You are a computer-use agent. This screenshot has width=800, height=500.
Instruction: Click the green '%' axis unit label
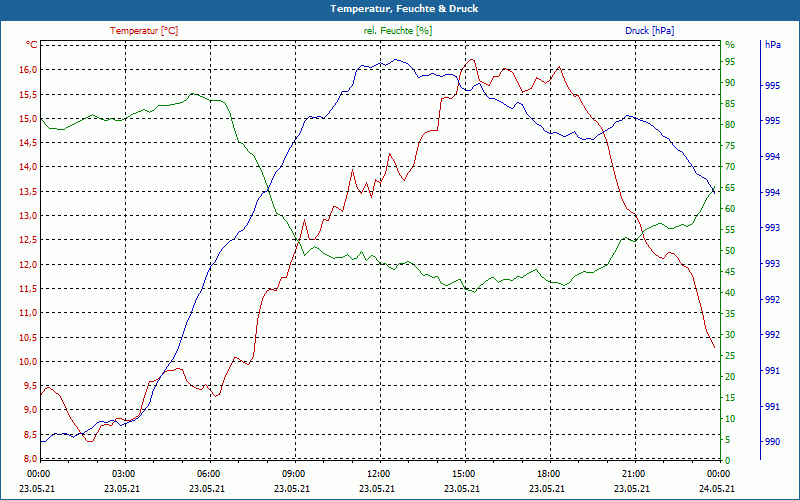click(x=730, y=45)
